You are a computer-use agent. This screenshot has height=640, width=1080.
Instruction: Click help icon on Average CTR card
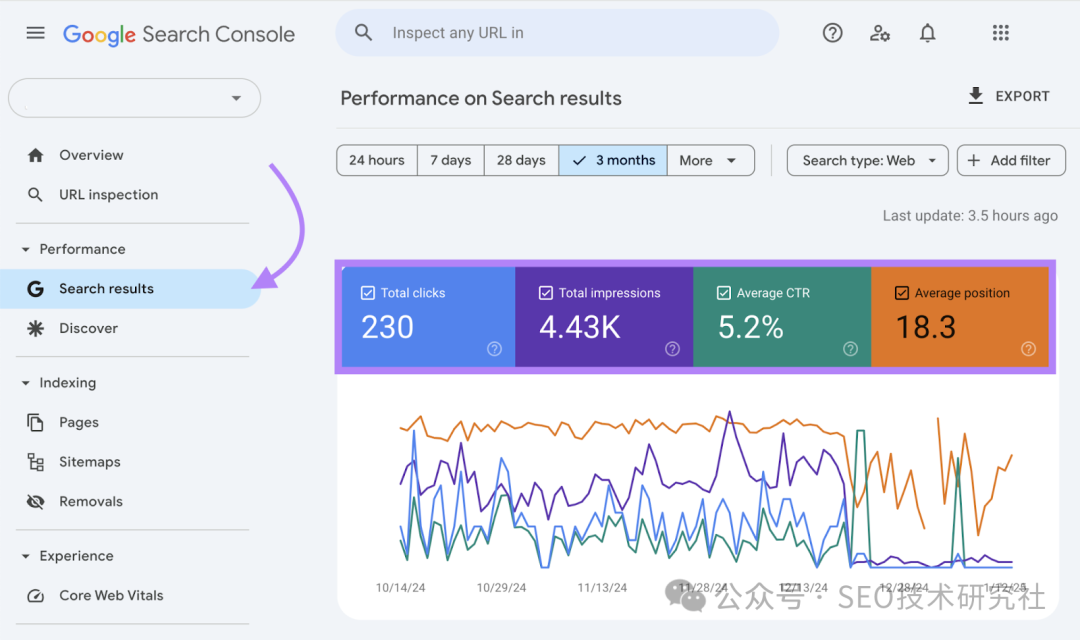851,349
